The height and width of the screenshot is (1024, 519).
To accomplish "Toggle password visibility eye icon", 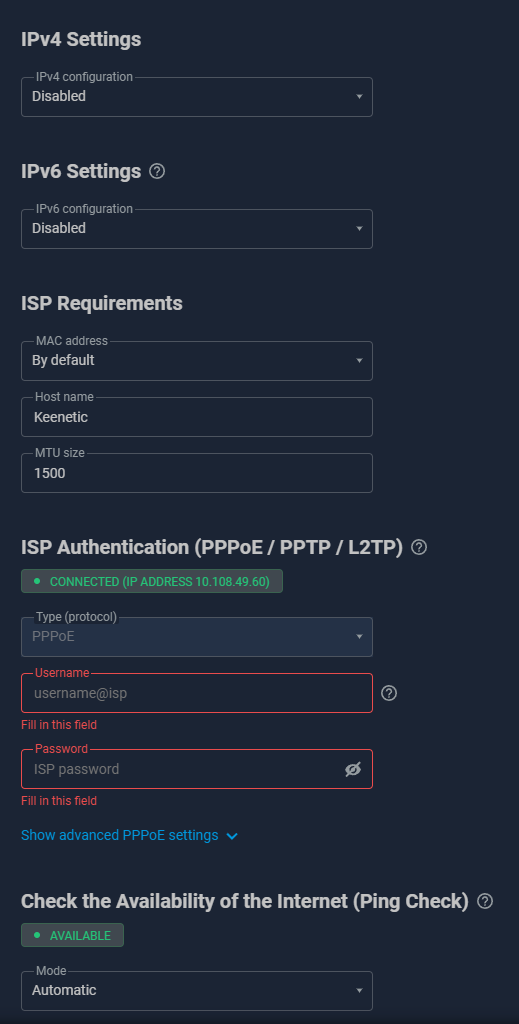I will pyautogui.click(x=353, y=769).
